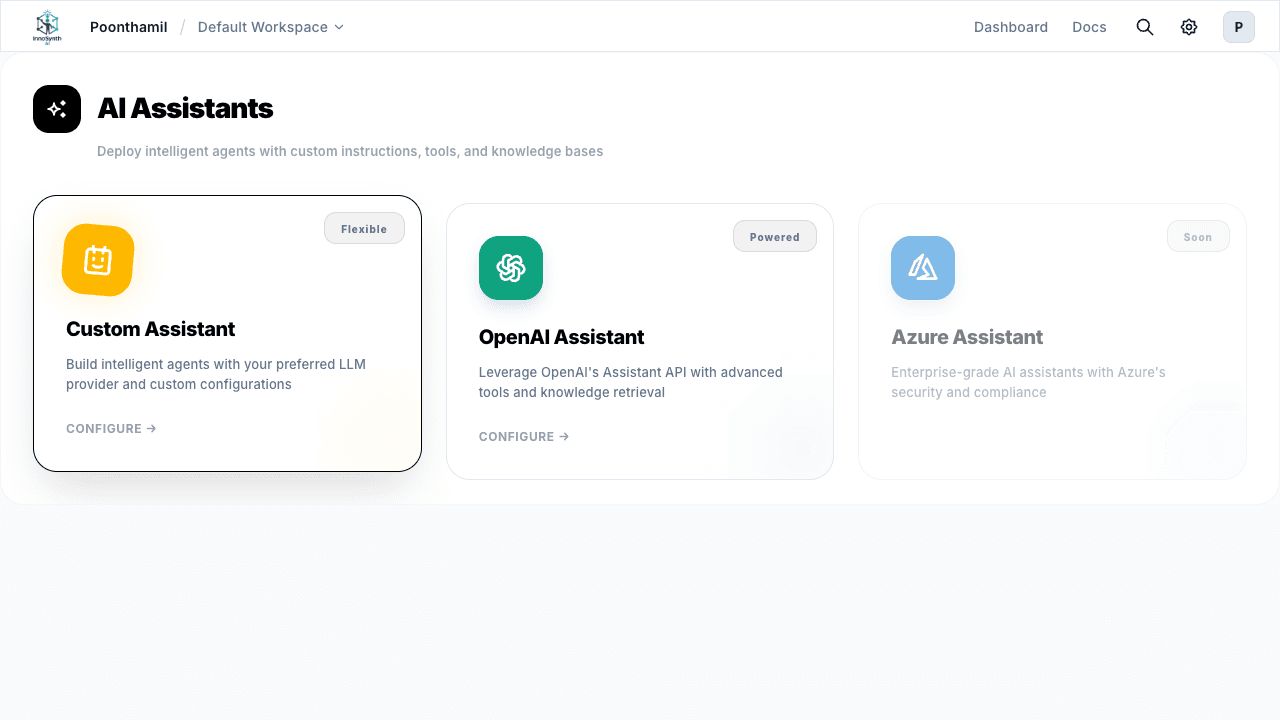Click the AI Assistants sparkle icon
Image resolution: width=1280 pixels, height=720 pixels.
pos(57,109)
